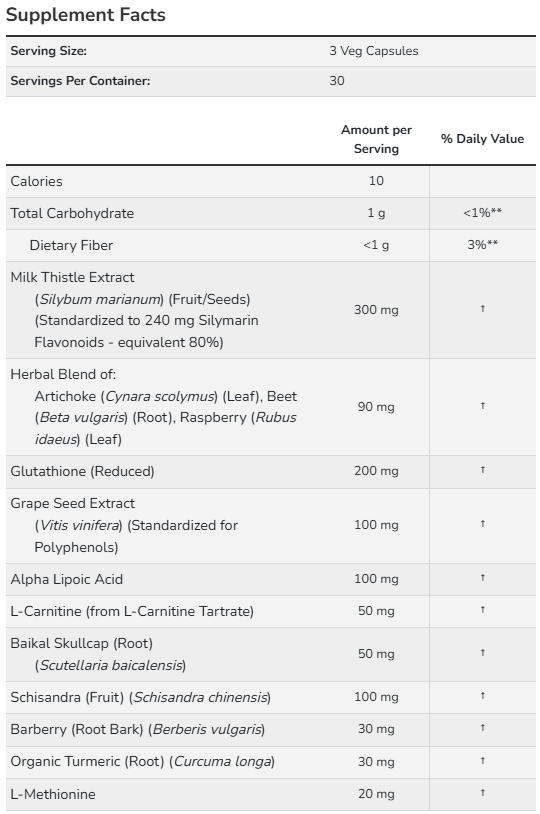540x814 pixels.
Task: Select the Grape Seed Extract ingredient name
Action: (73, 504)
